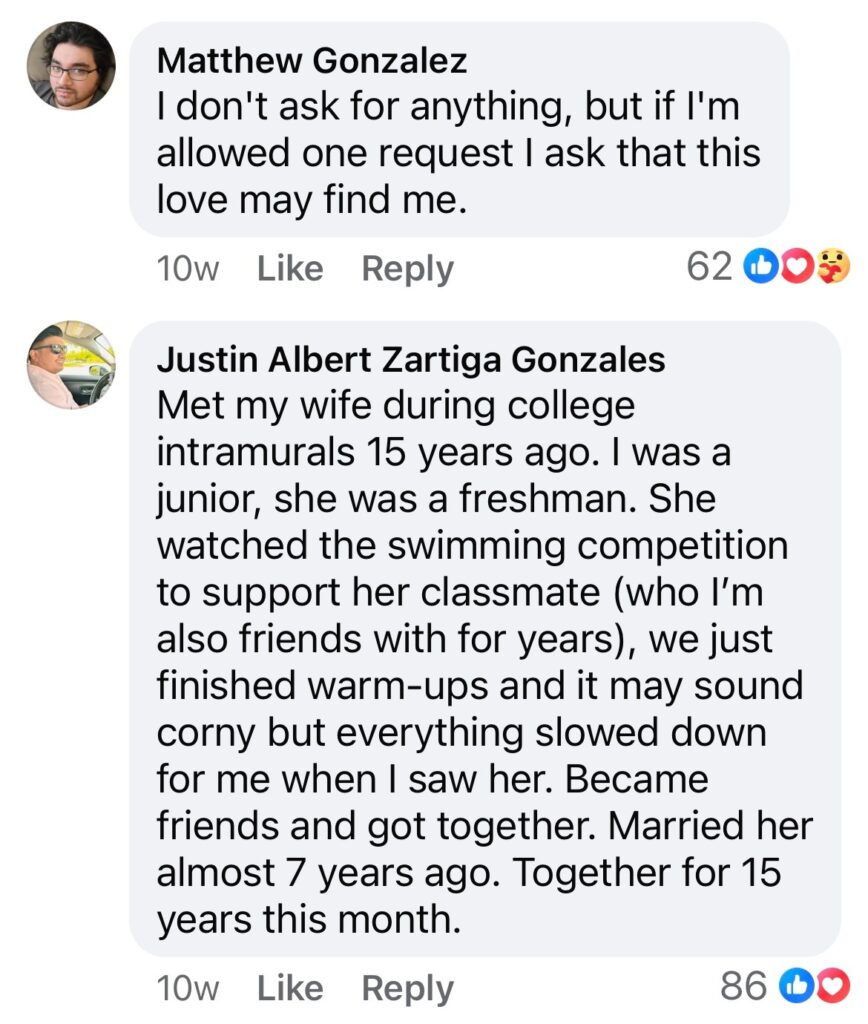Click the line starting 'Met my wife'
This screenshot has height=1024, width=868.
pyautogui.click(x=395, y=406)
